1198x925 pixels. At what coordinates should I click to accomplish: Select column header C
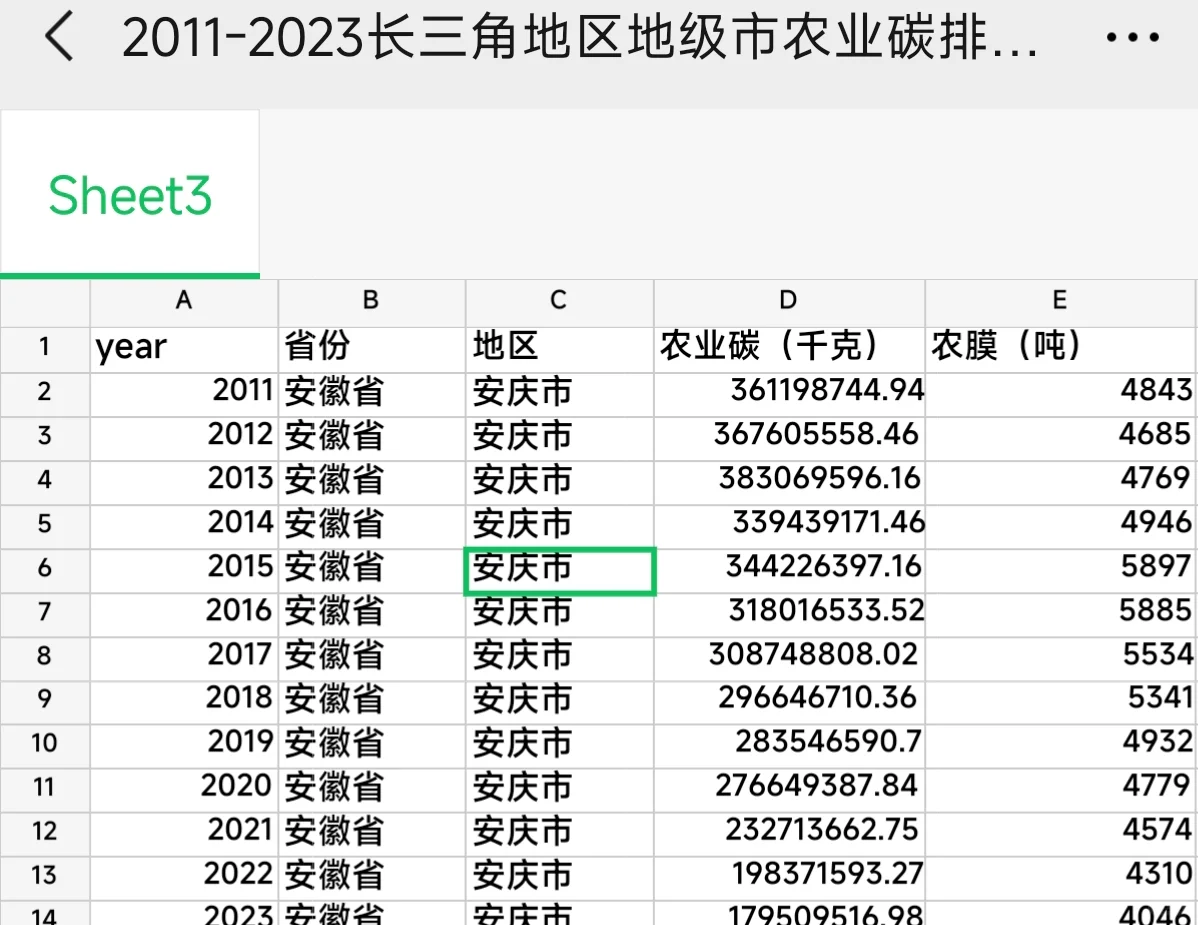point(557,301)
